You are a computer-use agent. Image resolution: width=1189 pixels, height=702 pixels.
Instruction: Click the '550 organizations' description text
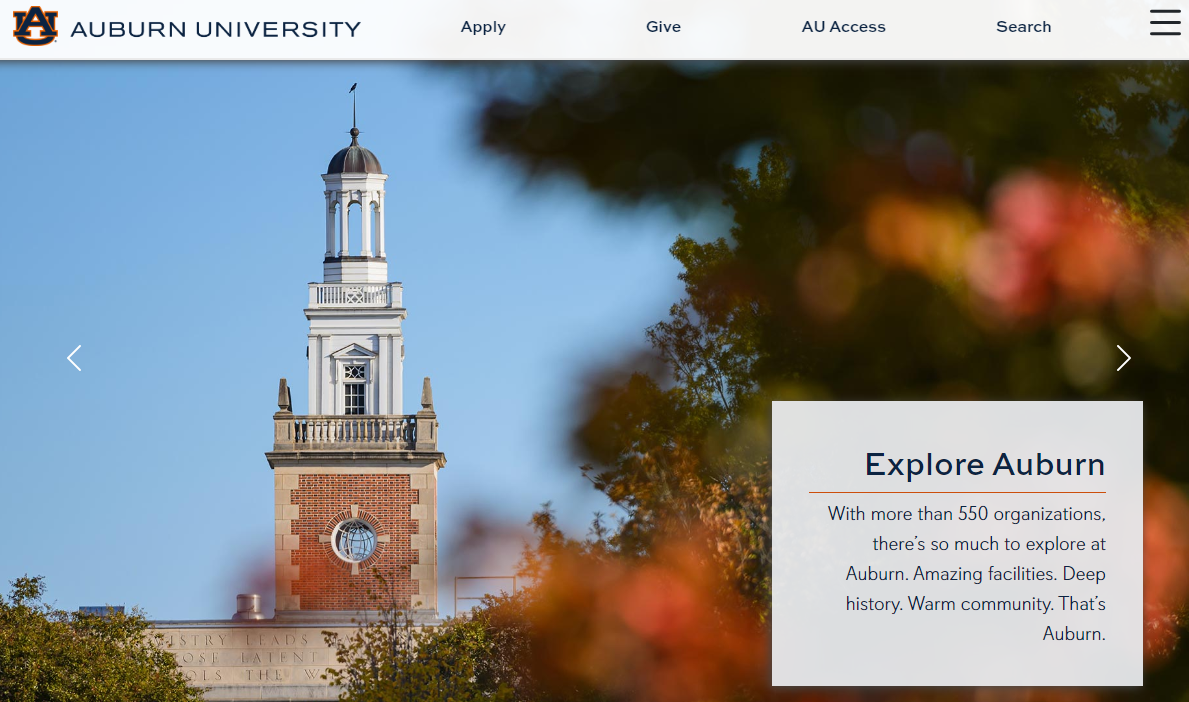967,573
